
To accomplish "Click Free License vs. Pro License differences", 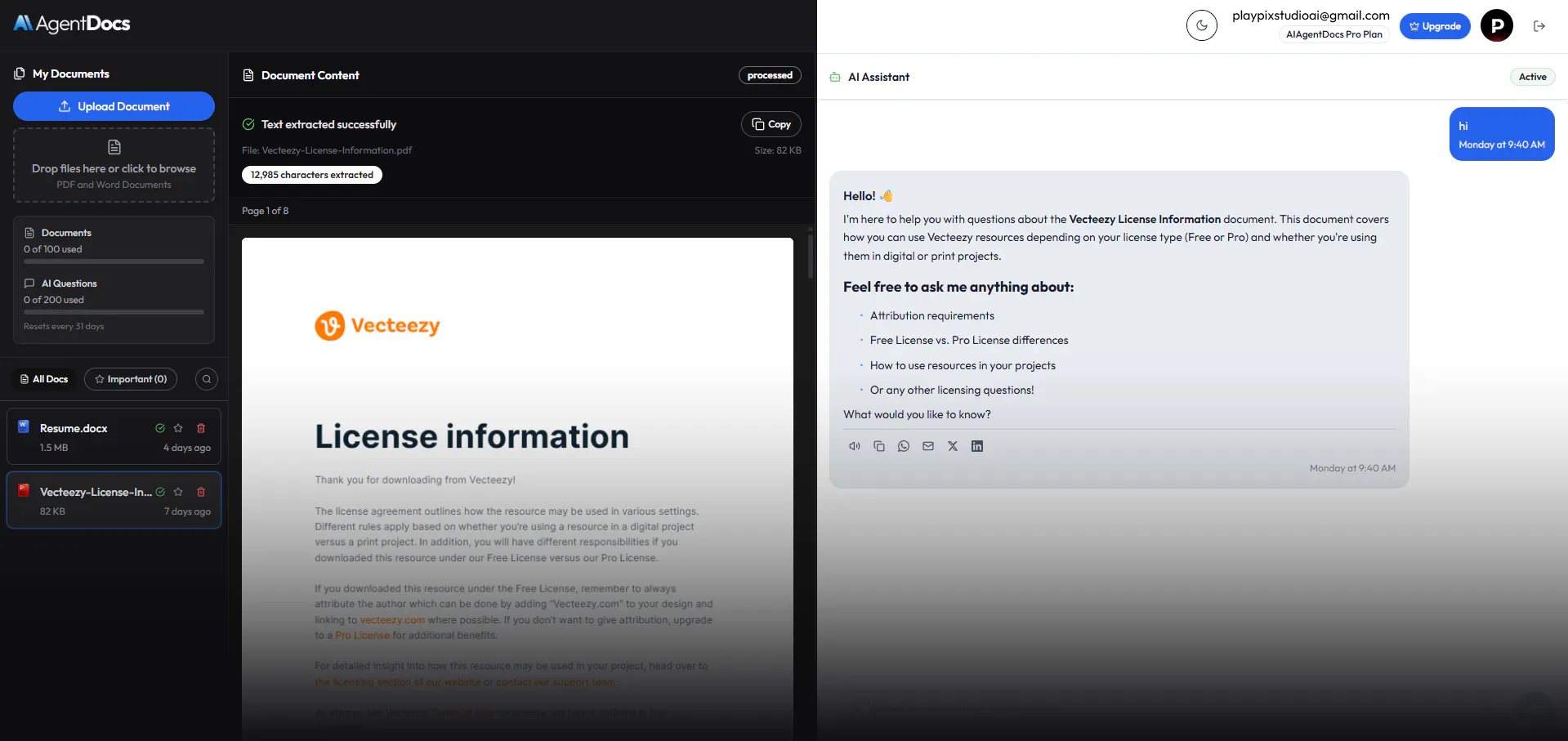I will click(969, 340).
